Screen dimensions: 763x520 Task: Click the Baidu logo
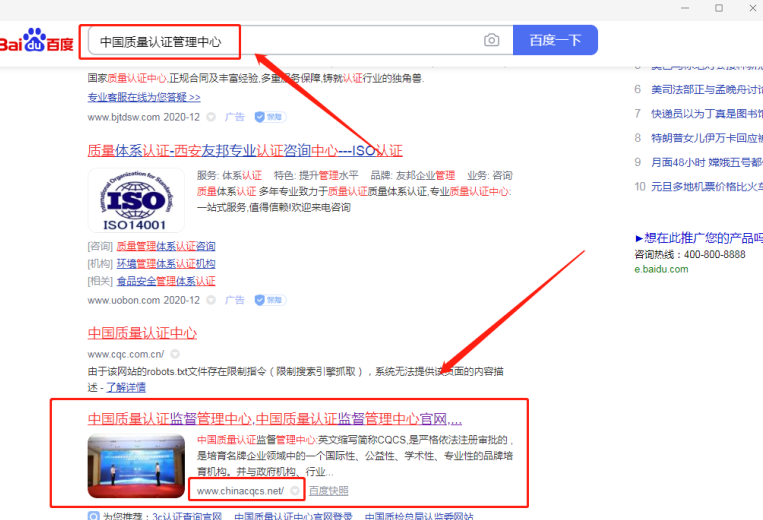tap(36, 40)
